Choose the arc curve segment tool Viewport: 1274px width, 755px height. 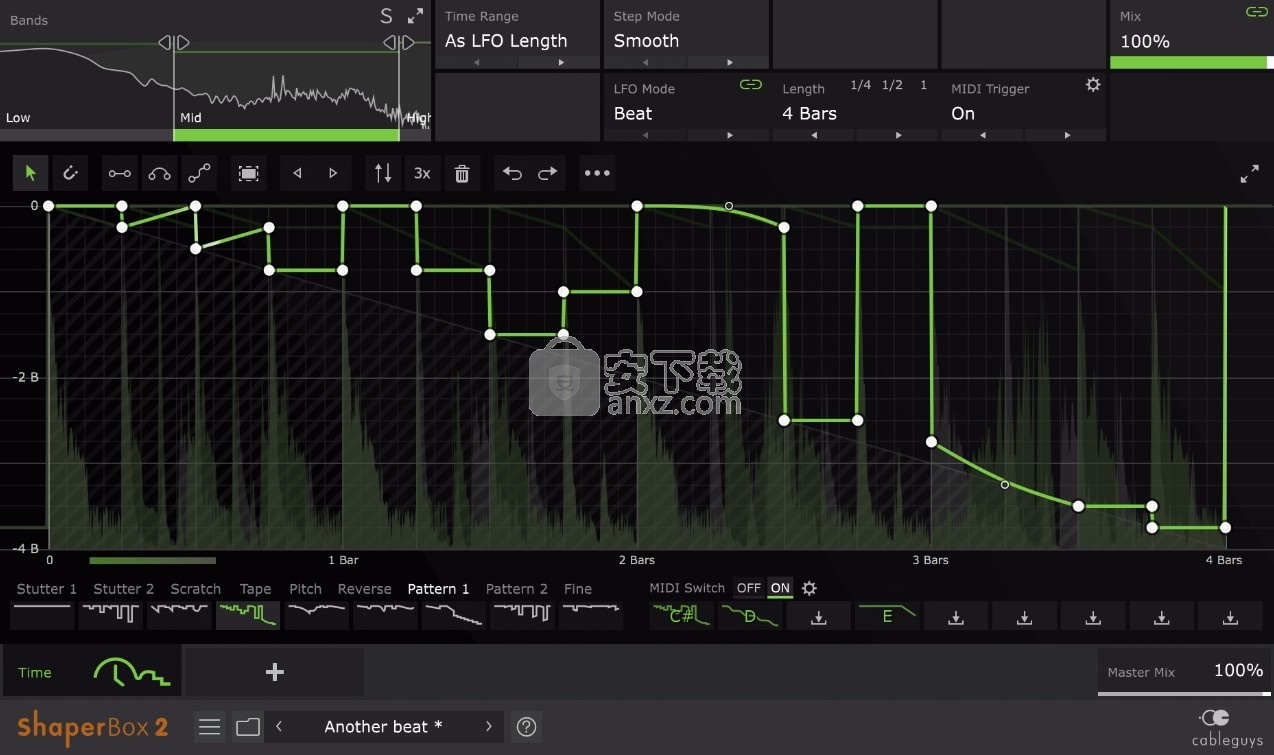159,173
